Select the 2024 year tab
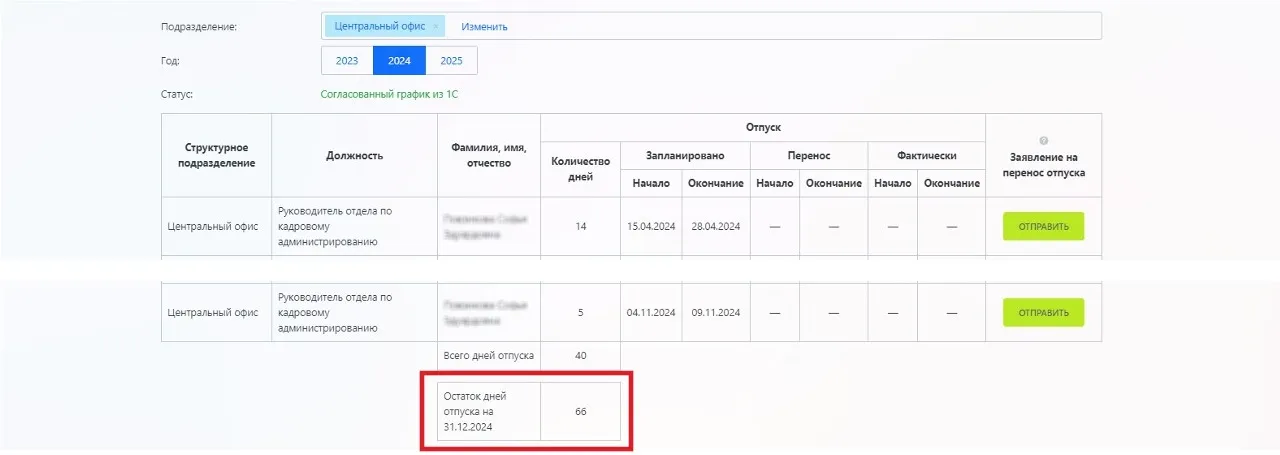 pos(399,61)
